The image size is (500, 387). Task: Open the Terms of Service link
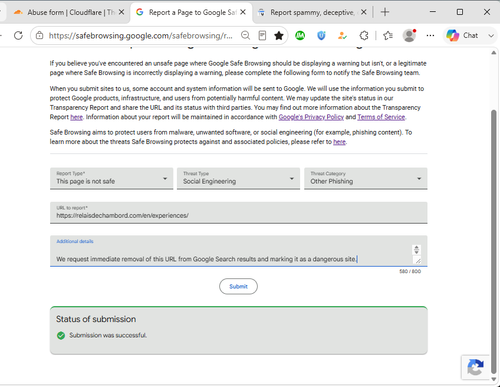click(381, 117)
